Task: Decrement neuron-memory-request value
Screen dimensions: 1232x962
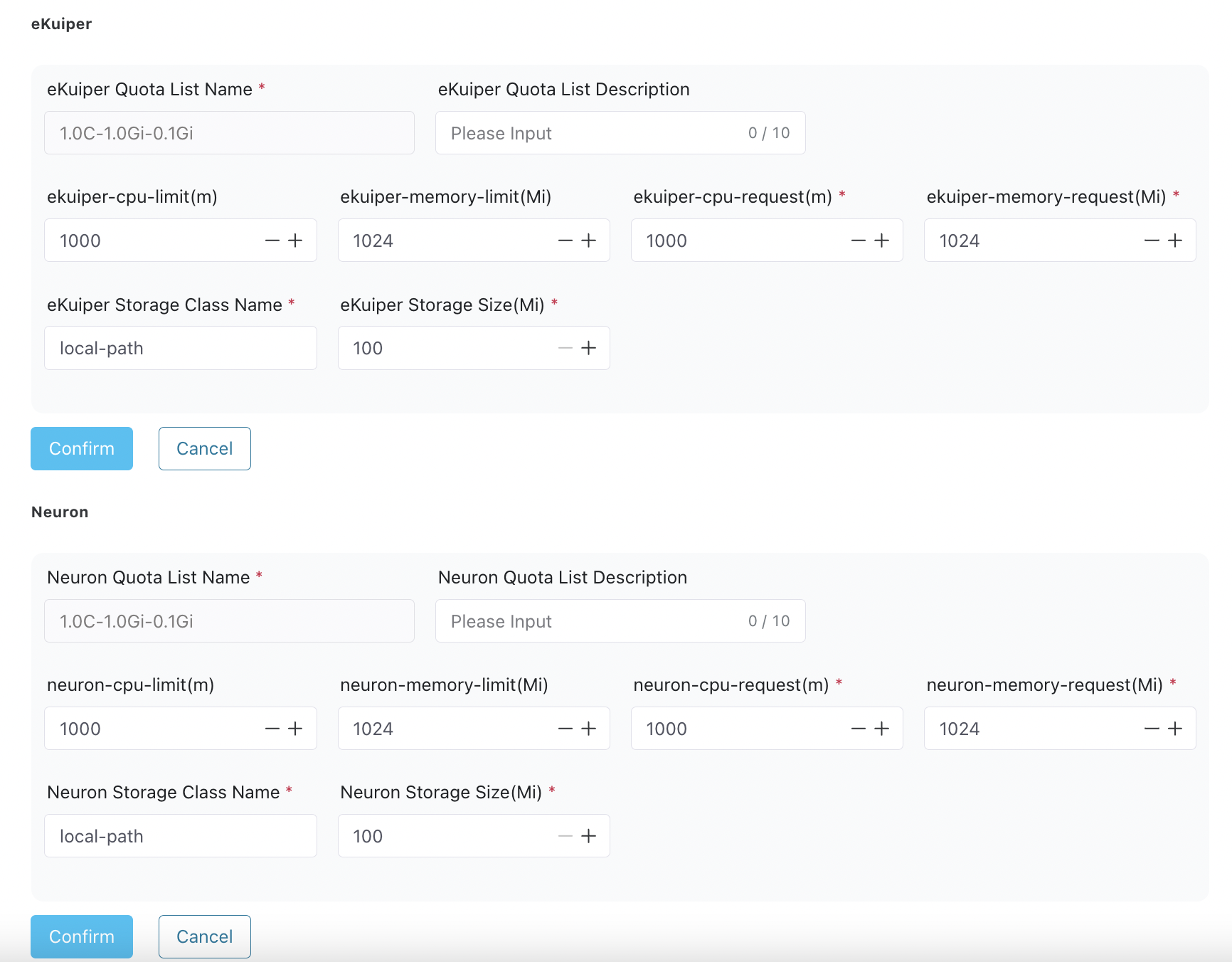Action: click(x=1151, y=729)
